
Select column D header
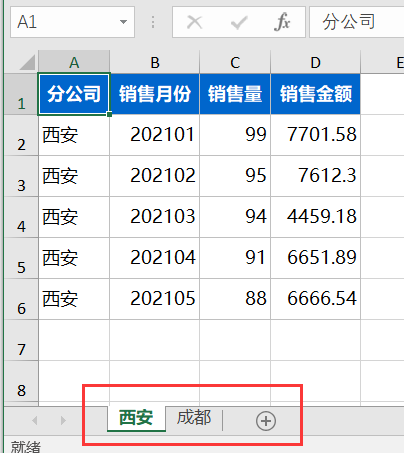315,62
